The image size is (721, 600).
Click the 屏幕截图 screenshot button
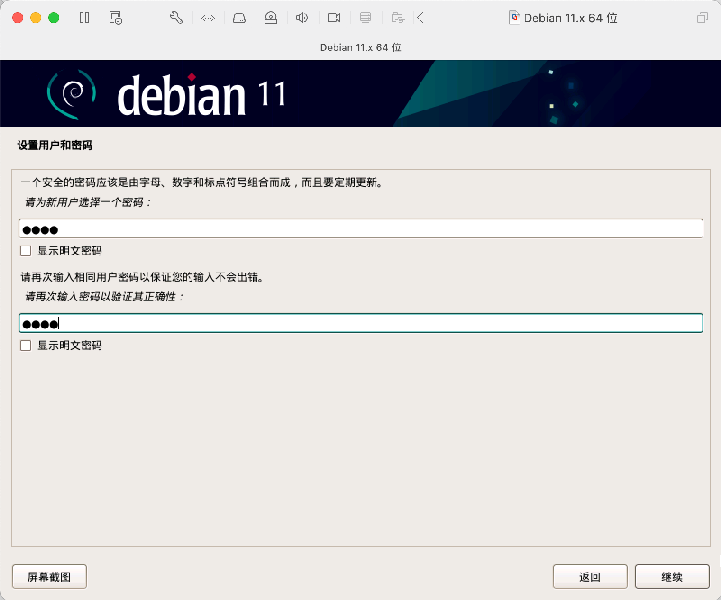[49, 577]
